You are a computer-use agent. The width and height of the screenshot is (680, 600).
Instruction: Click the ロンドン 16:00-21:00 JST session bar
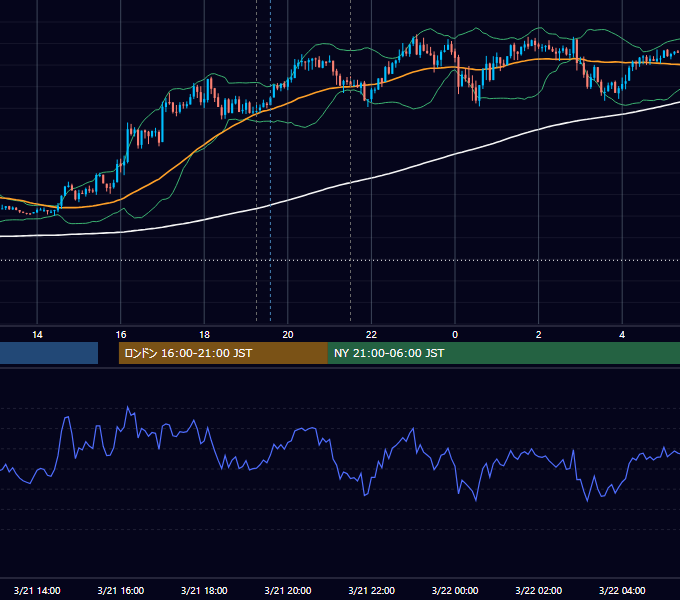(x=223, y=353)
